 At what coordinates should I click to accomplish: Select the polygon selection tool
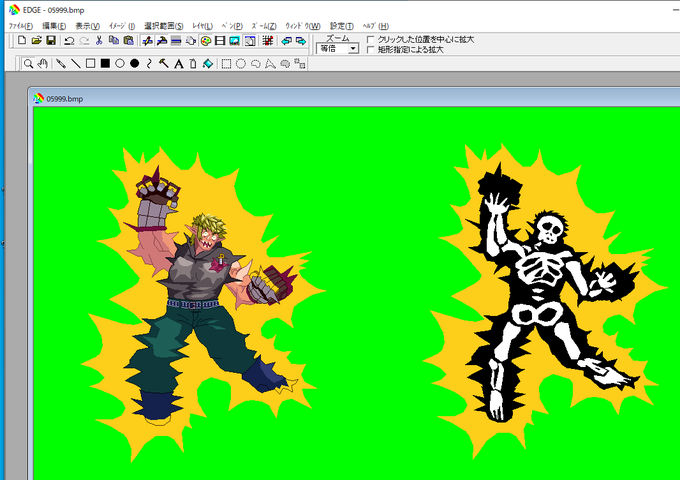270,64
